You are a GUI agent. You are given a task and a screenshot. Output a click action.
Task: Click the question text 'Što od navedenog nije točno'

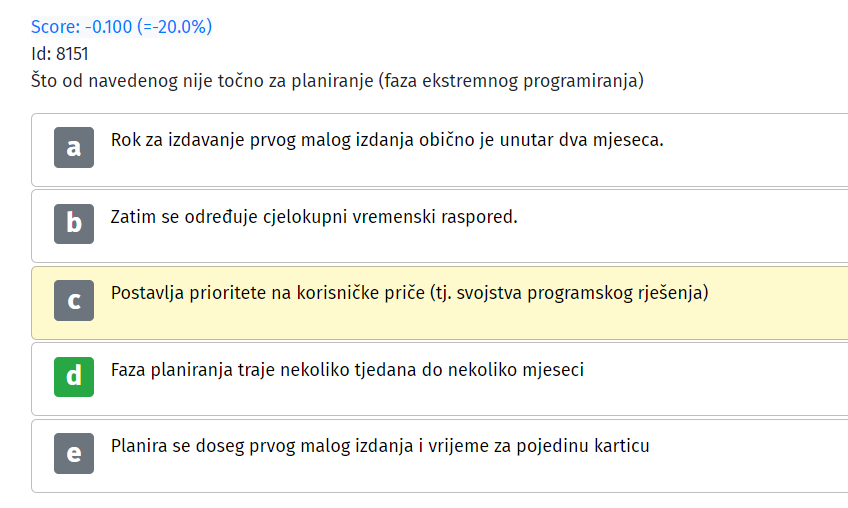coord(158,81)
